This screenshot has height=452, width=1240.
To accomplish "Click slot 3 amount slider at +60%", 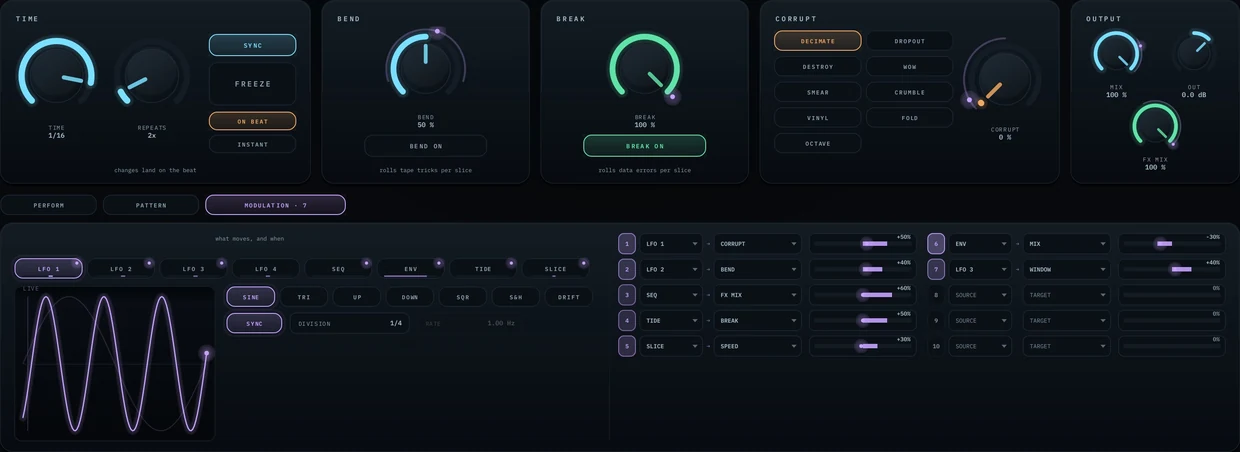I will 861,295.
